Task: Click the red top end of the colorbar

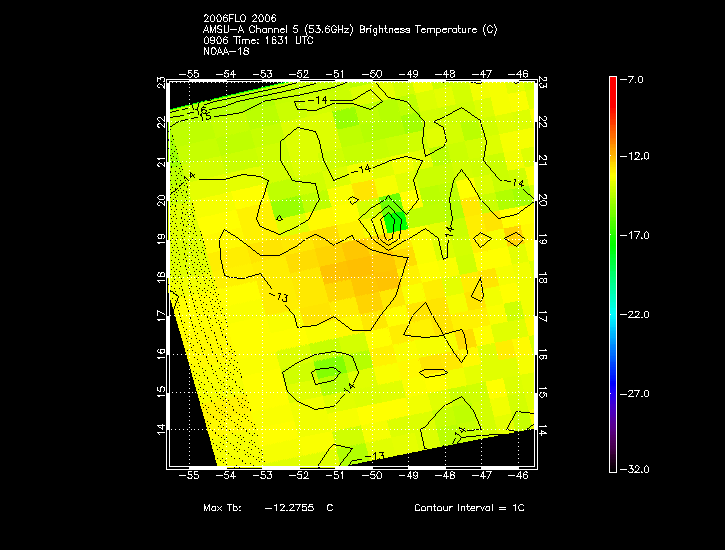Action: 613,84
